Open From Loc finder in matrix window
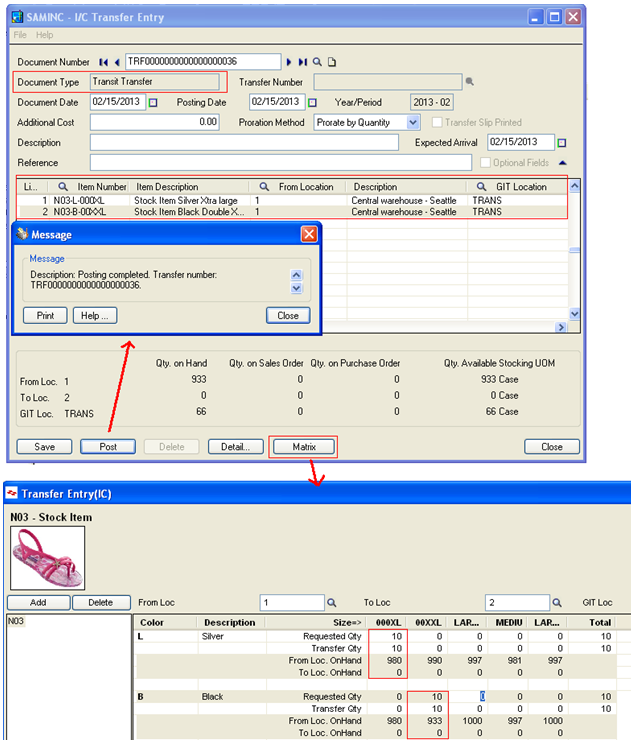Image resolution: width=631 pixels, height=746 pixels. [x=332, y=603]
